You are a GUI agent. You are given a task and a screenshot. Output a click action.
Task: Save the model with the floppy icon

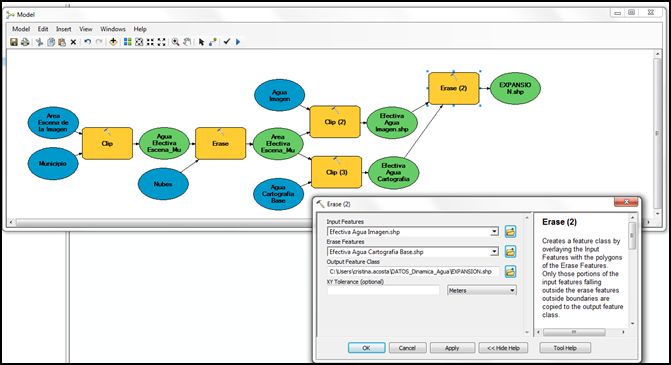click(x=14, y=42)
